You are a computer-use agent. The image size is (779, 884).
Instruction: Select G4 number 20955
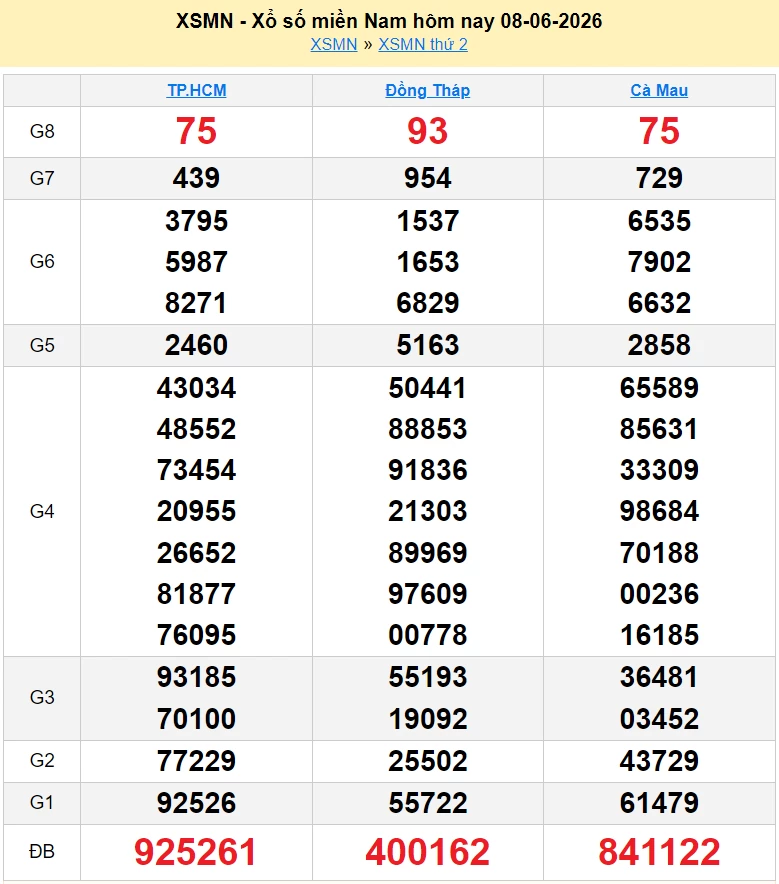pyautogui.click(x=196, y=511)
